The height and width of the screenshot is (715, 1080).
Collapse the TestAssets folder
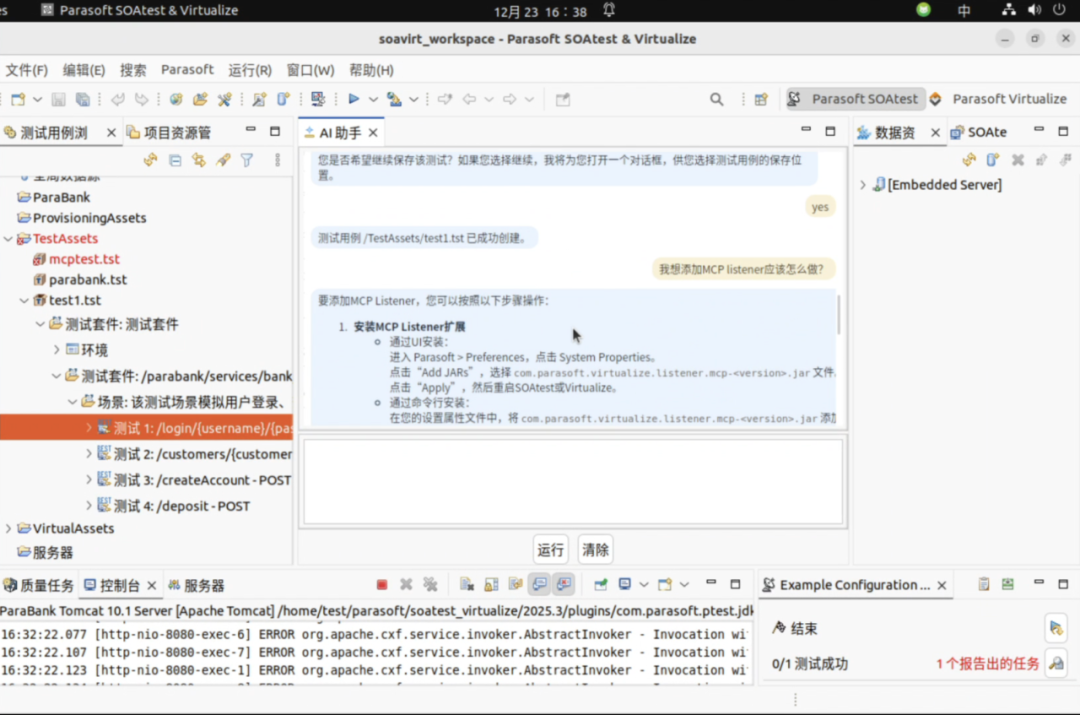(x=8, y=239)
